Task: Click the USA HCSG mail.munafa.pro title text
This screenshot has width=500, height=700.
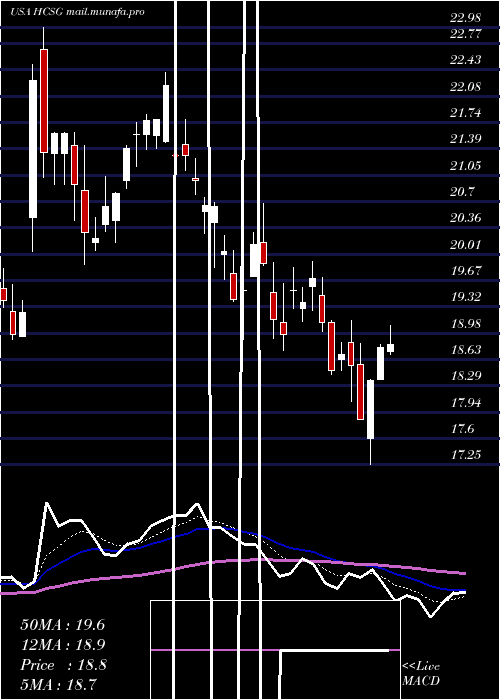Action: [x=77, y=12]
